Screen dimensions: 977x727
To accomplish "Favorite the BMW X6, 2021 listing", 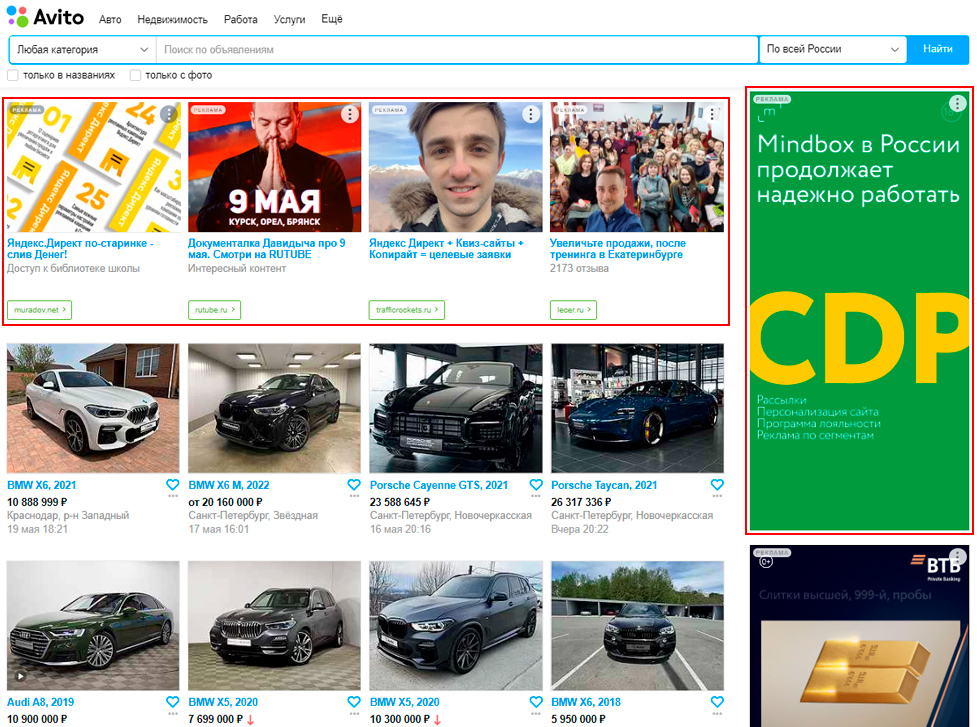I will pos(173,485).
